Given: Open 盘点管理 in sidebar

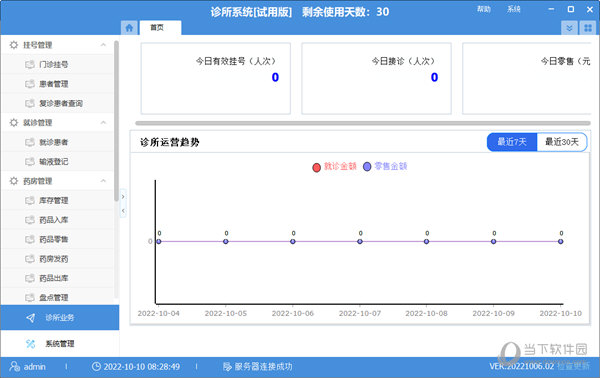Looking at the screenshot, I should (58, 297).
